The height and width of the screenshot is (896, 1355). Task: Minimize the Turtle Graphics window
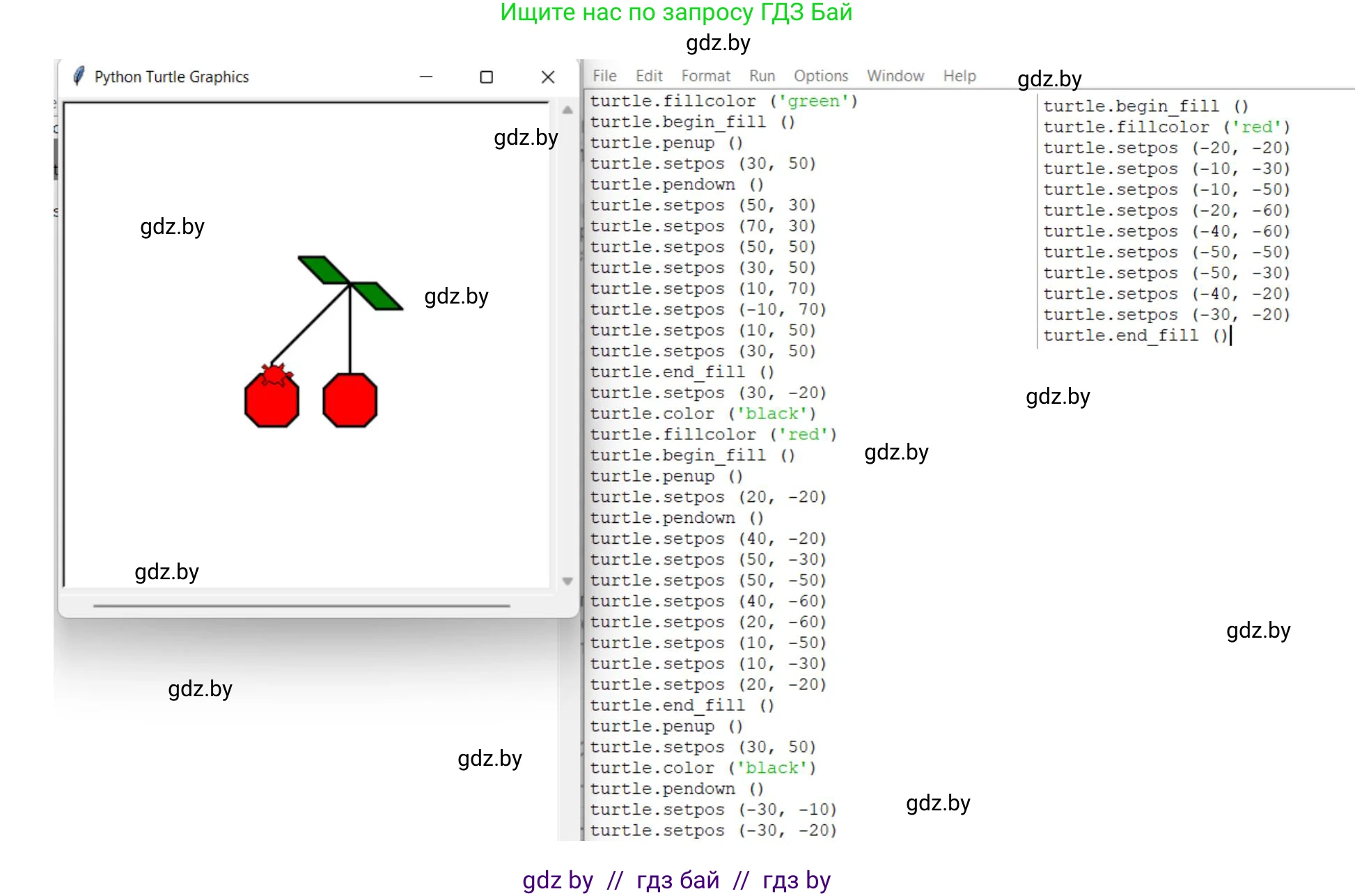tap(426, 77)
